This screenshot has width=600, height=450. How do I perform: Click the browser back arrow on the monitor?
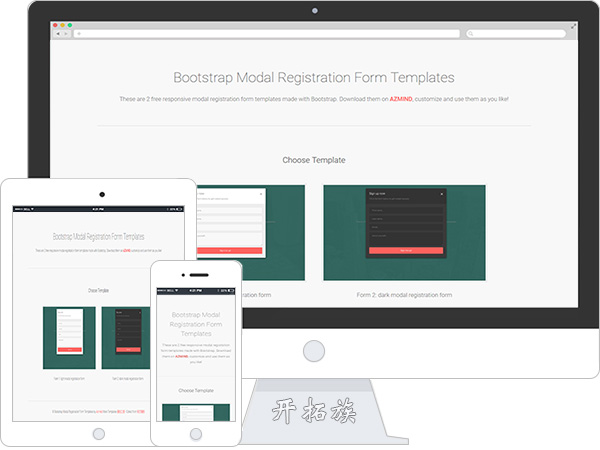[58, 34]
